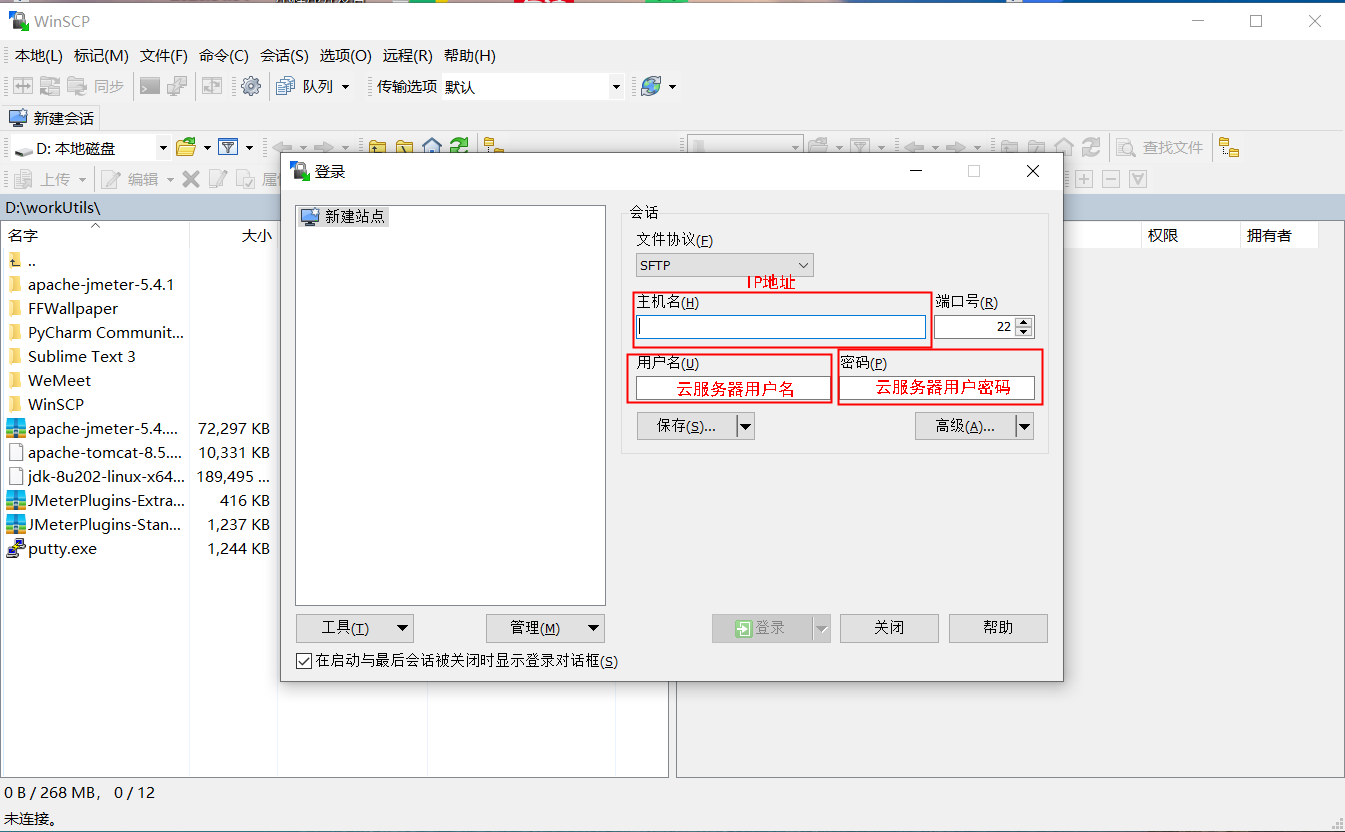Click the globe refresh icon in top toolbar
Screen dimensions: 1345x832
tap(651, 87)
